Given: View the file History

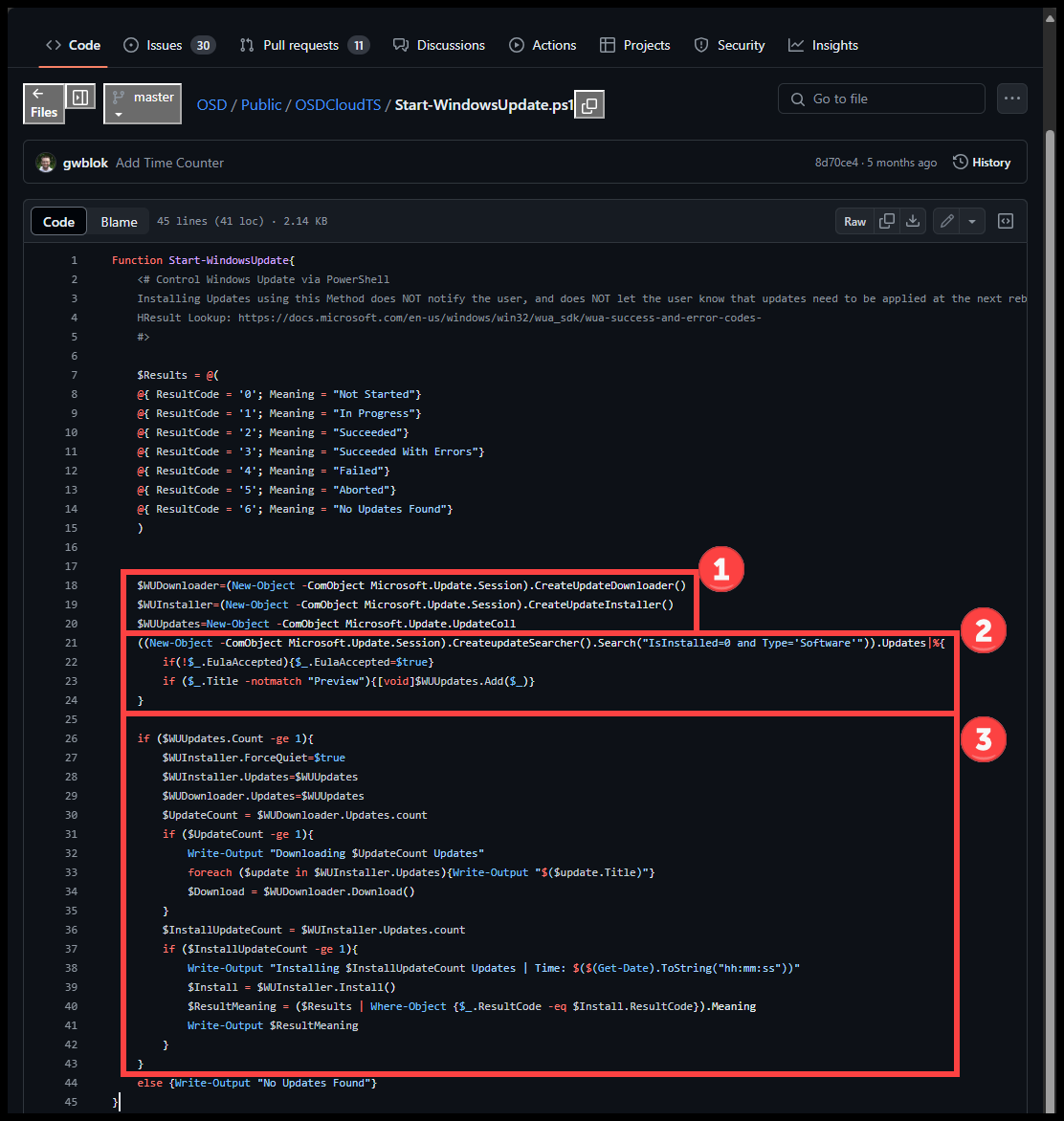Looking at the screenshot, I should (x=982, y=163).
